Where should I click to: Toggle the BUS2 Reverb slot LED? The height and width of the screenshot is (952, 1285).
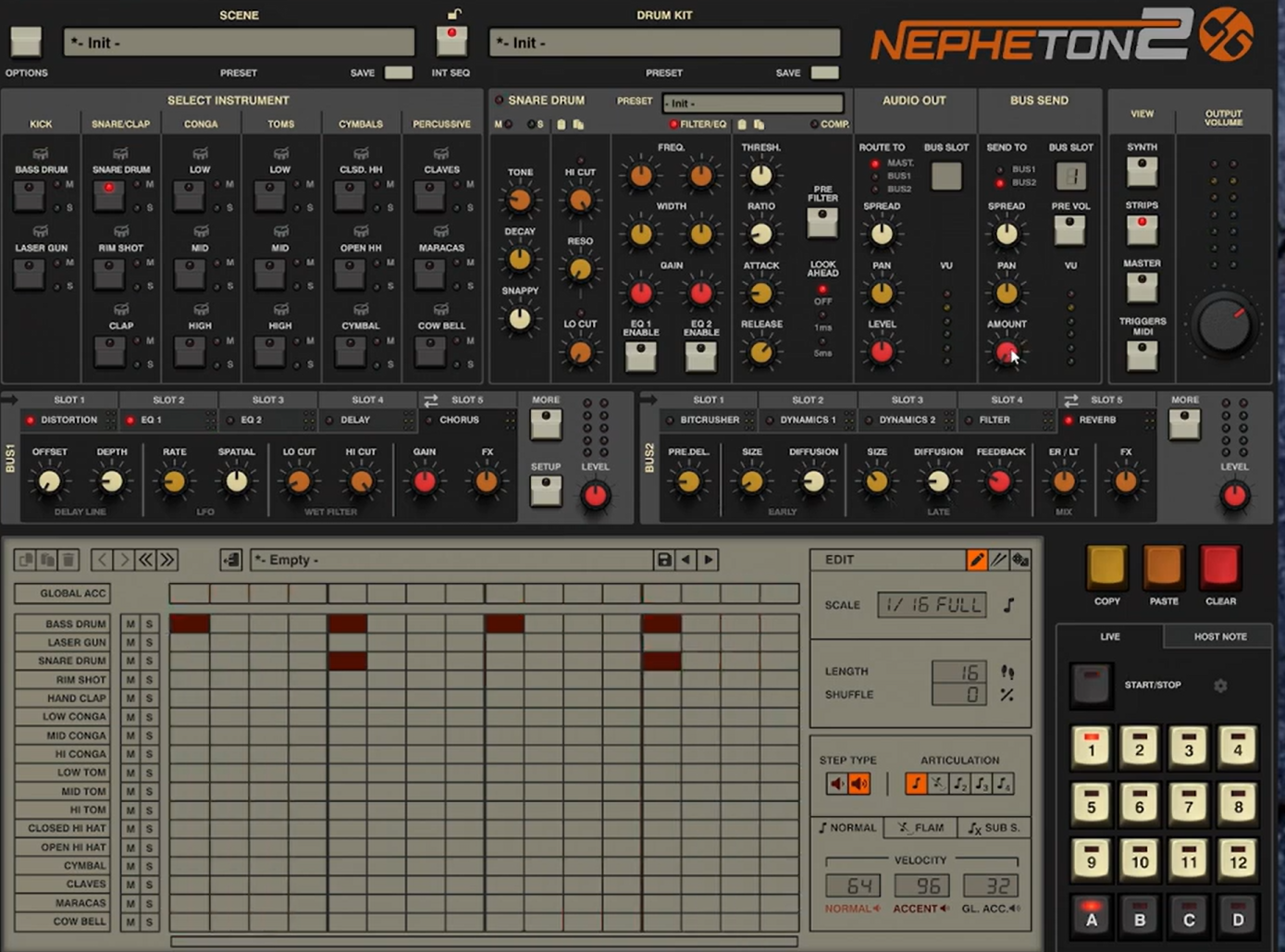click(1069, 420)
